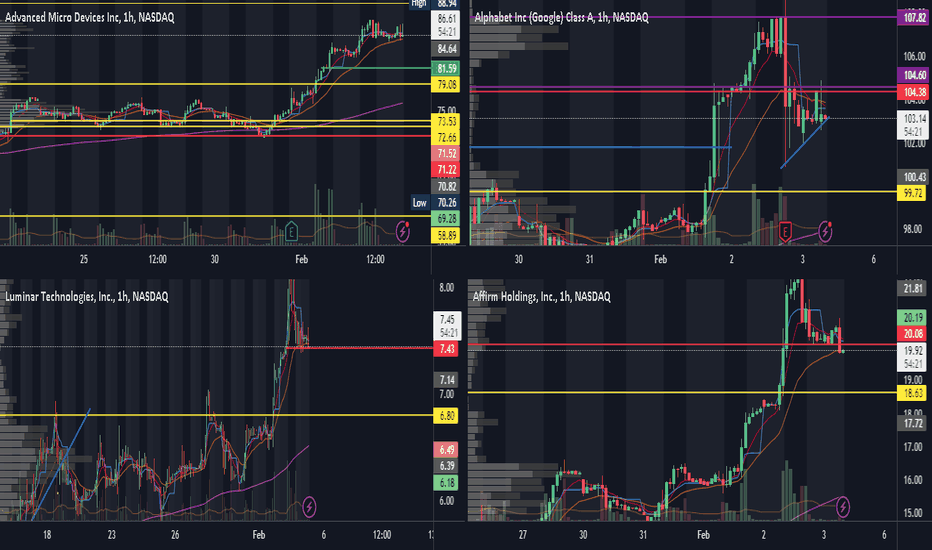Image resolution: width=932 pixels, height=550 pixels.
Task: Click the 23 date on Luminar time axis
Action: pyautogui.click(x=112, y=535)
